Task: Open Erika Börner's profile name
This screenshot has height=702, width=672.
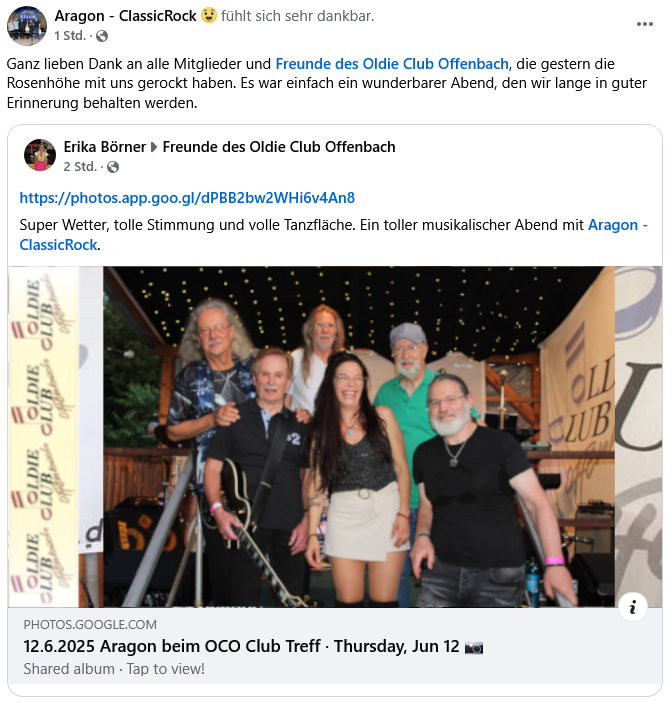Action: 105,147
